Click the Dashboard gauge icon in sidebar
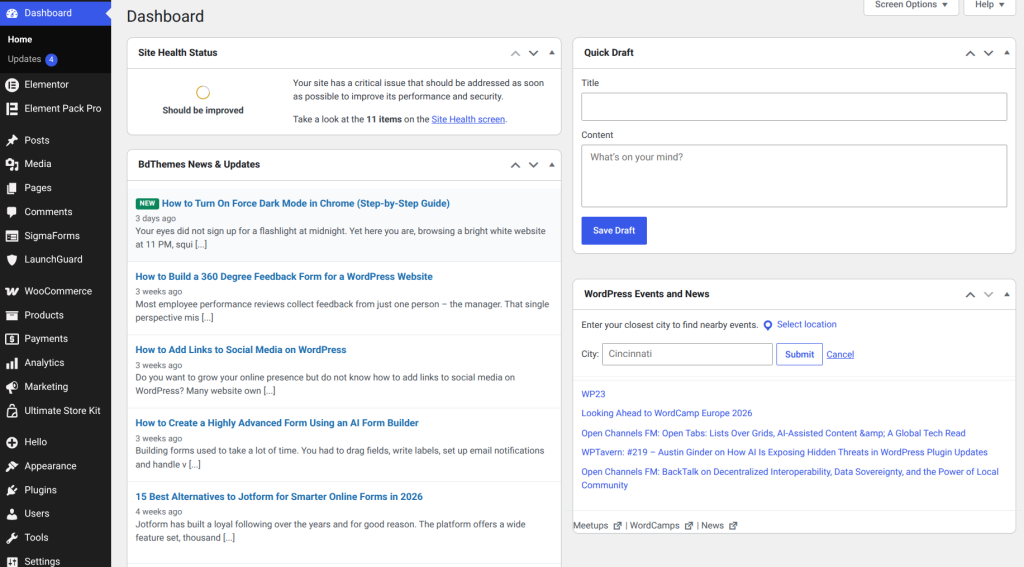 coord(12,13)
